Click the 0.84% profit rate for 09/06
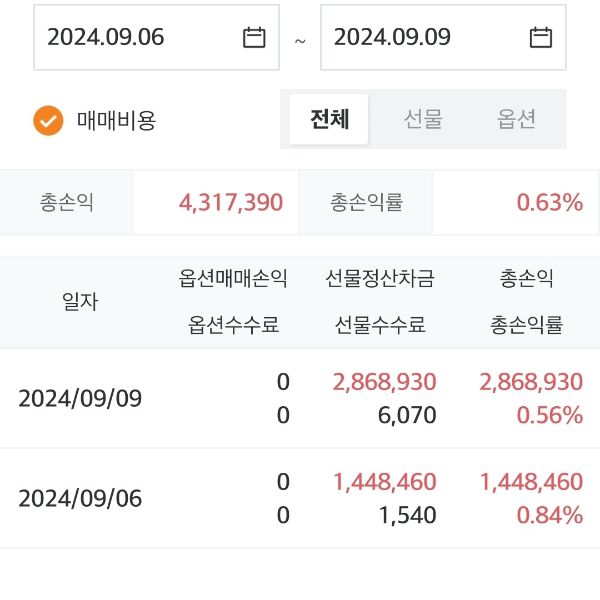The width and height of the screenshot is (600, 600). 549,516
